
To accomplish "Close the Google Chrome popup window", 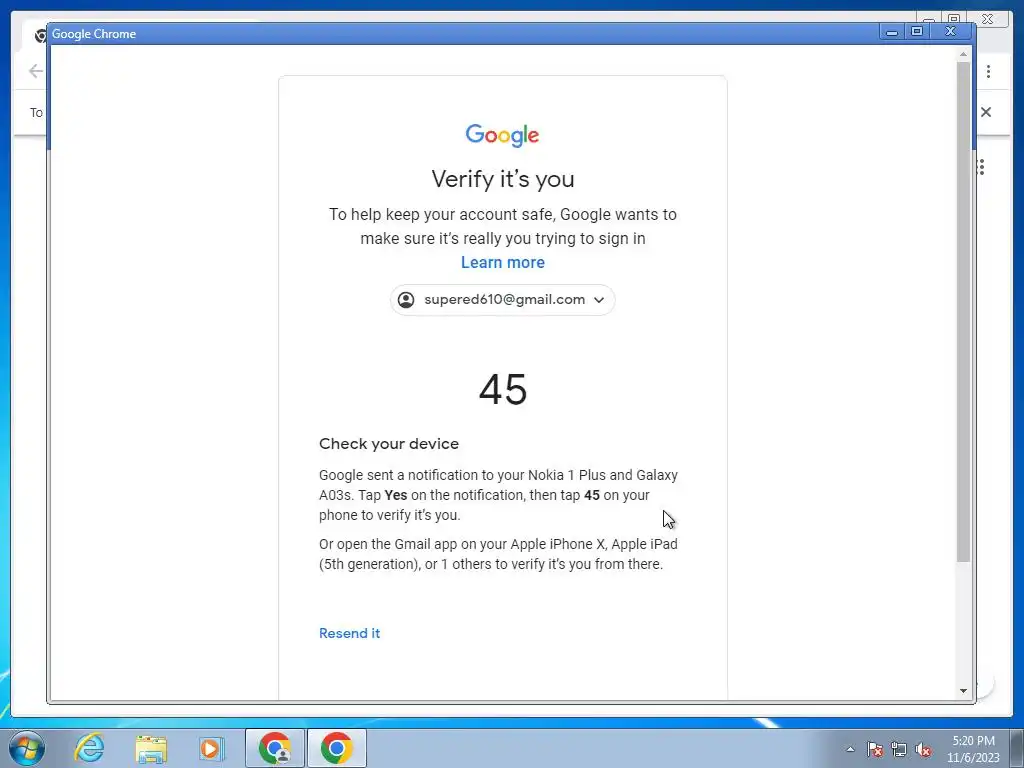I will (x=951, y=31).
